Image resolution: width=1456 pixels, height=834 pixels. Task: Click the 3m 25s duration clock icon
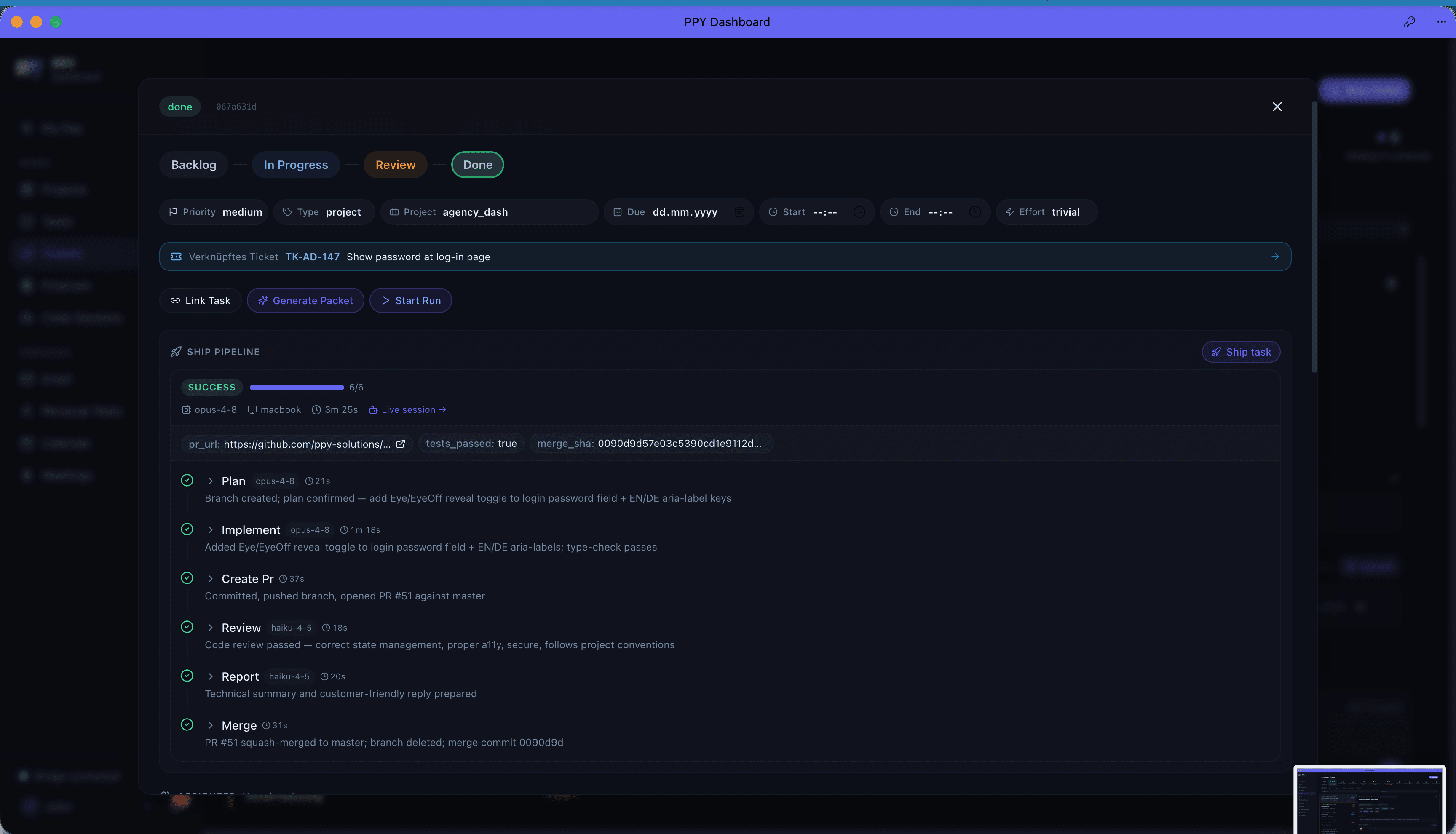[x=316, y=409]
